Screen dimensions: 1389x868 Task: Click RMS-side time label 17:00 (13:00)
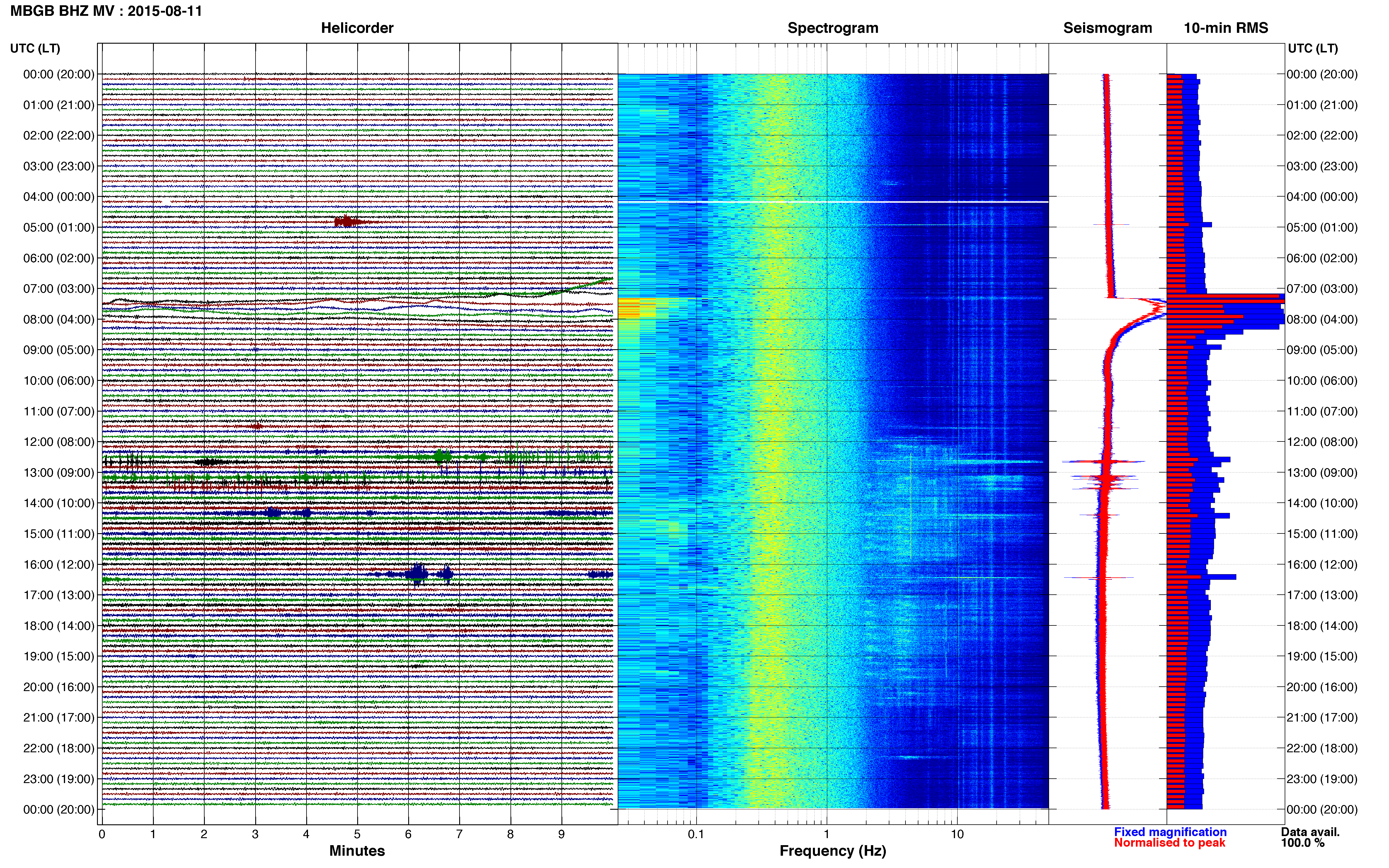tap(1322, 595)
